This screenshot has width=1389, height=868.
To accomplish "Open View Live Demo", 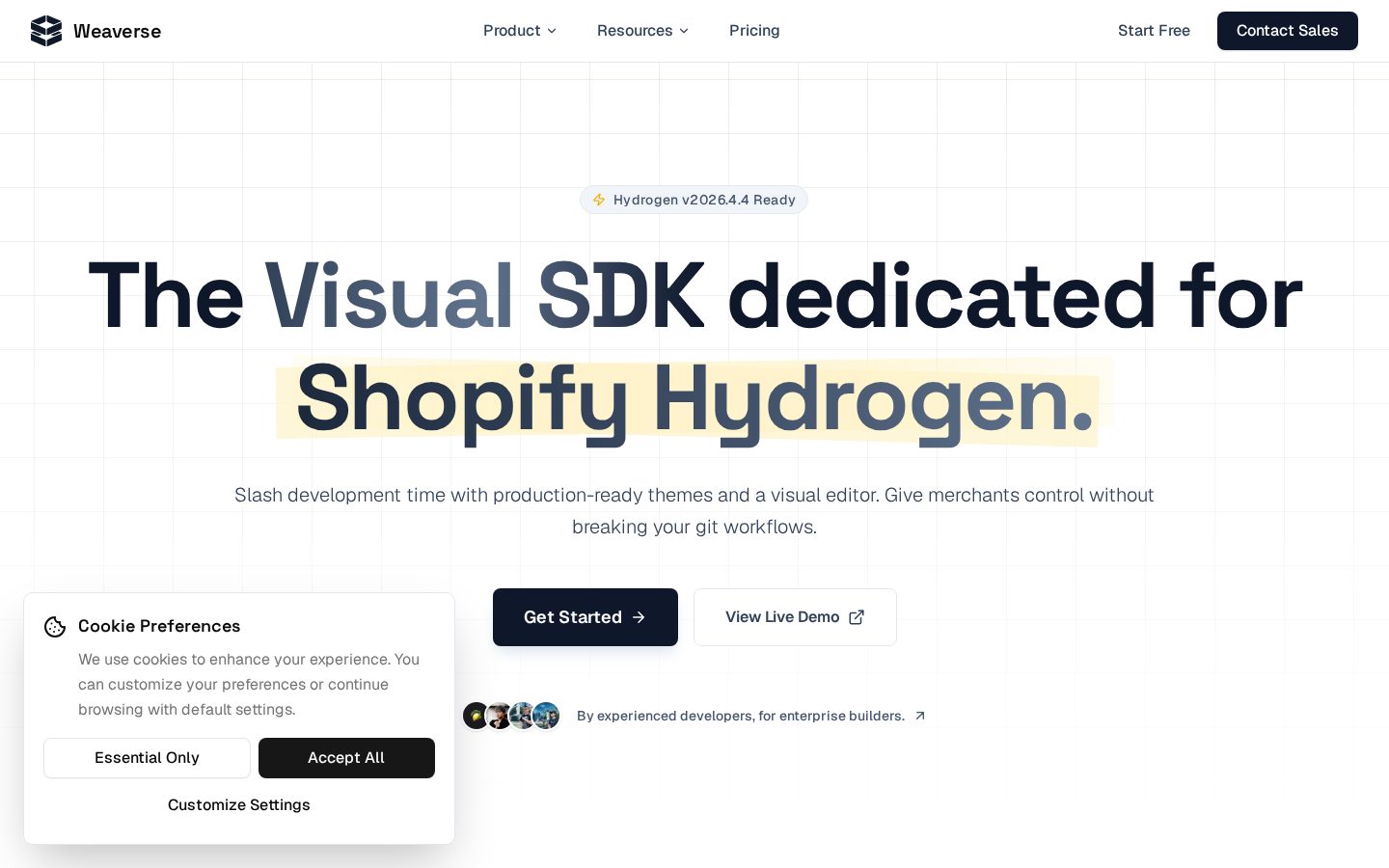I will click(x=795, y=617).
